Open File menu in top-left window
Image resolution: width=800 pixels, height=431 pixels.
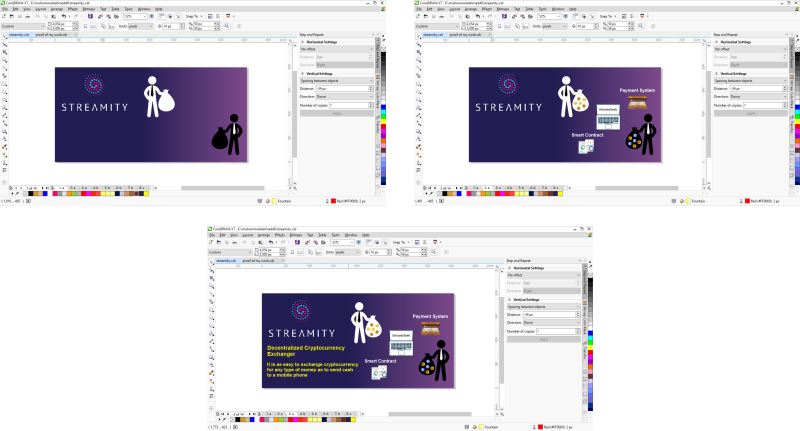click(5, 9)
